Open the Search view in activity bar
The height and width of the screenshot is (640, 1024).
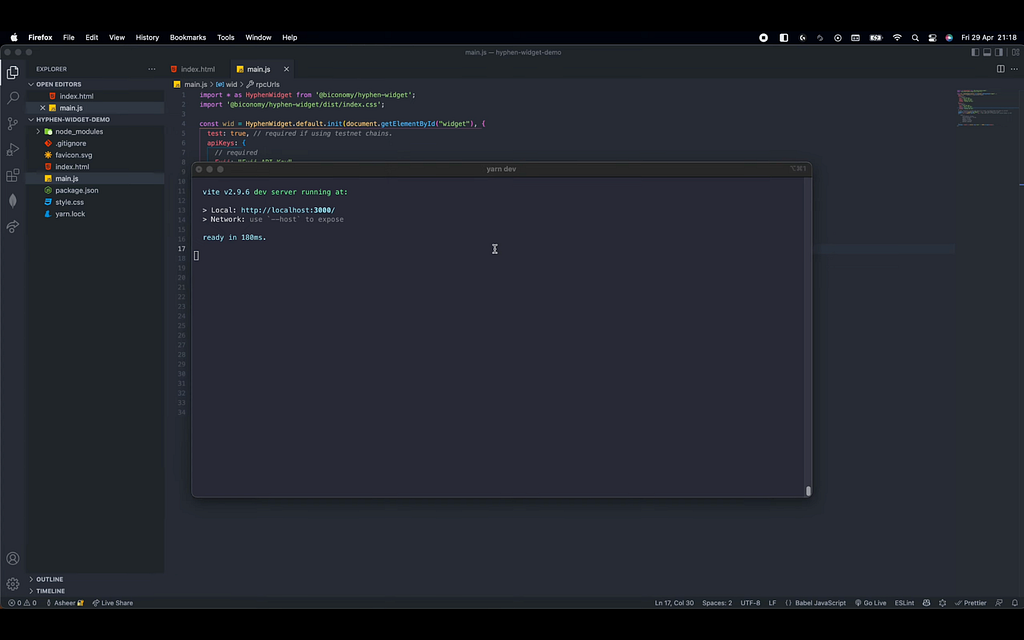(x=12, y=98)
